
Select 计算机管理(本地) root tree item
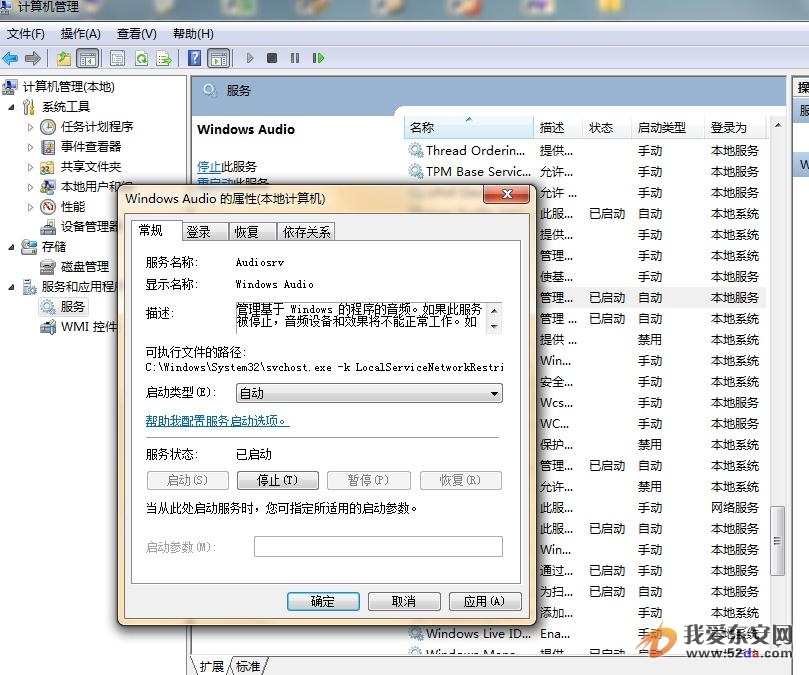point(69,87)
